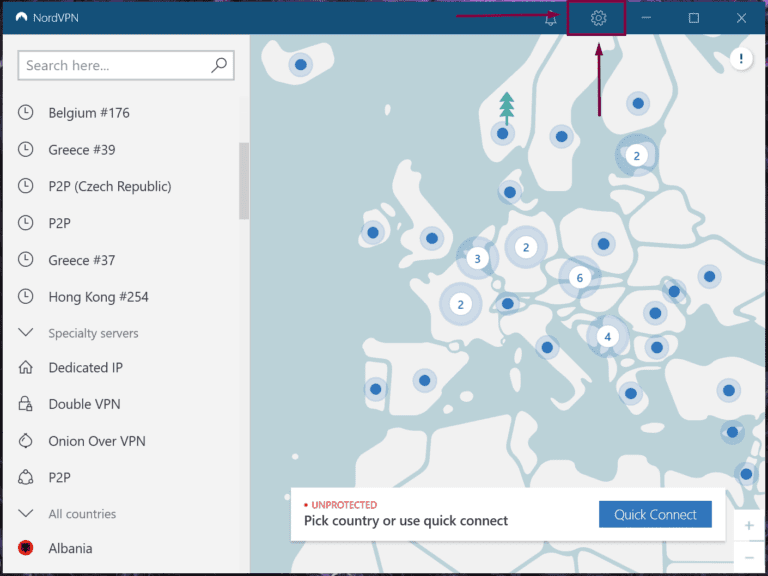Choose P2P (Czech Republic) recent connection
The width and height of the screenshot is (768, 576).
[110, 186]
